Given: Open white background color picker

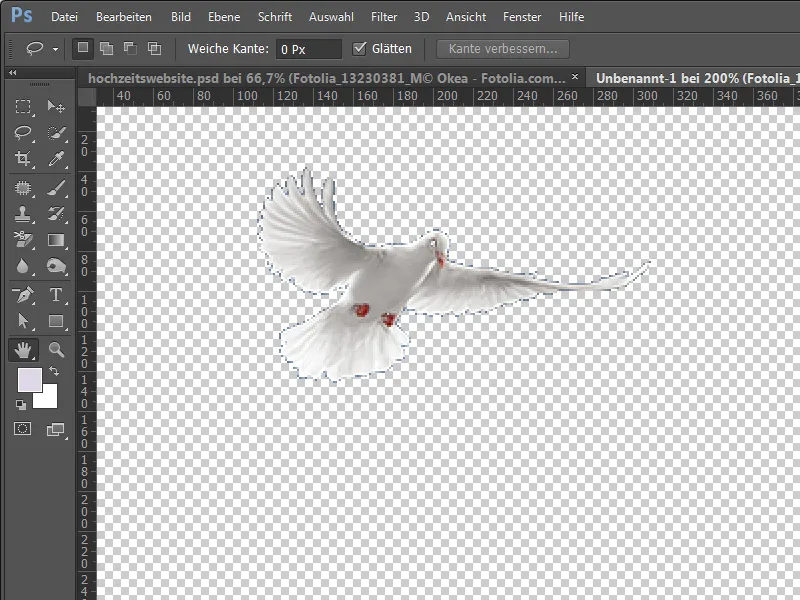Looking at the screenshot, I should (49, 399).
